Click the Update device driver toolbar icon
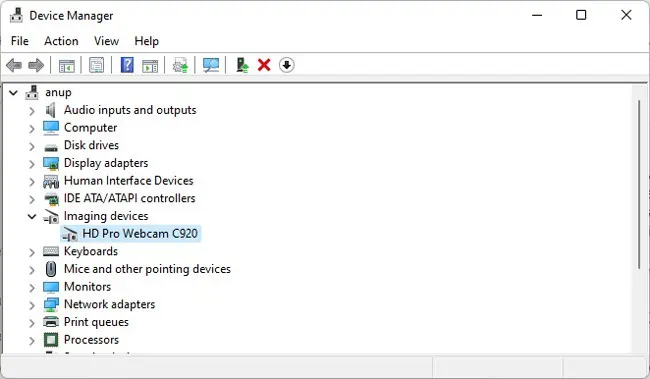The width and height of the screenshot is (650, 379). point(180,66)
